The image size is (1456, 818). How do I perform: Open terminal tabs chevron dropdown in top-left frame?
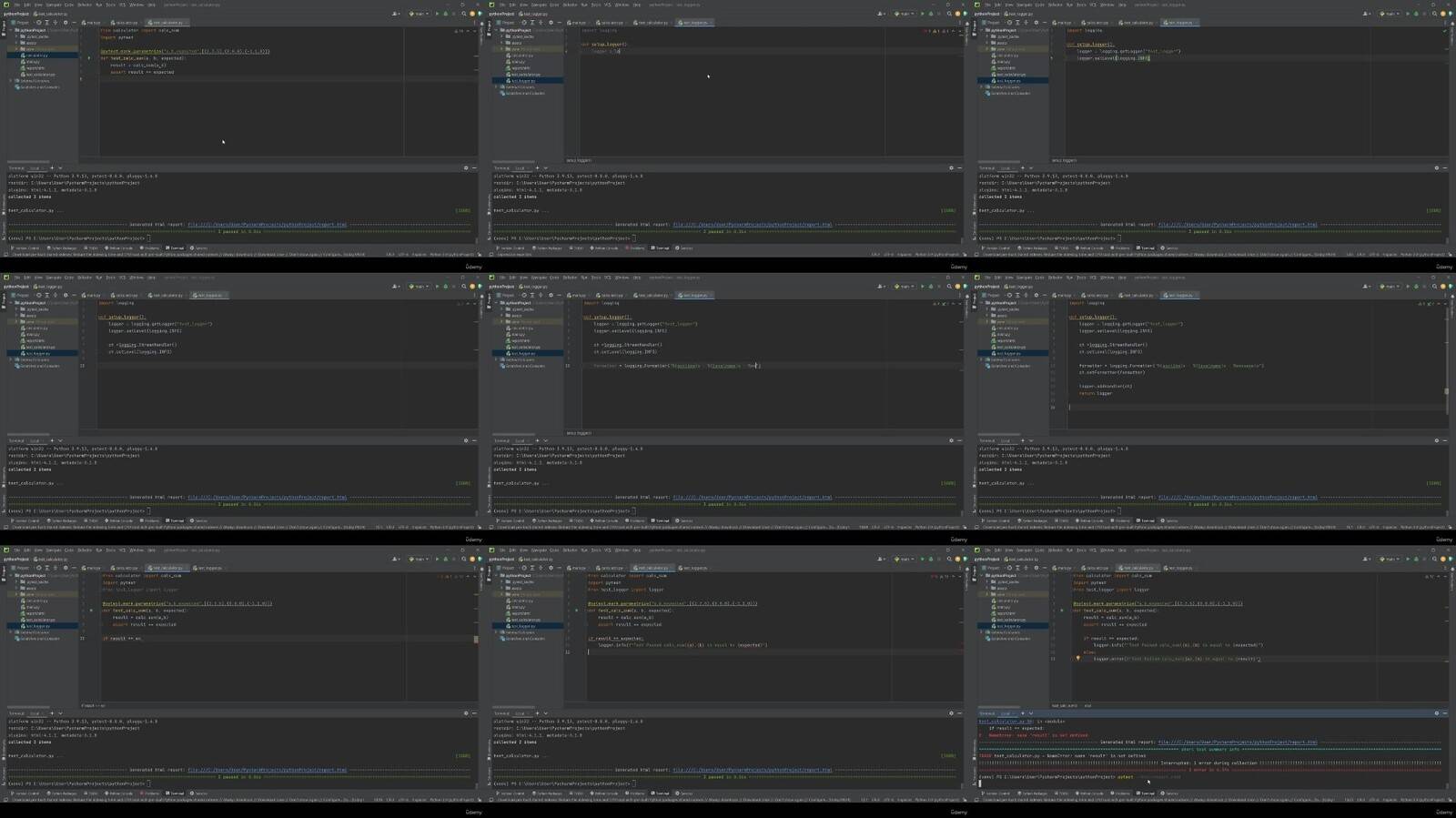pyautogui.click(x=60, y=168)
